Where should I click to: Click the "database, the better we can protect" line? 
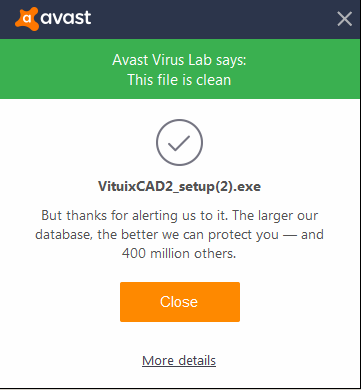[179, 235]
